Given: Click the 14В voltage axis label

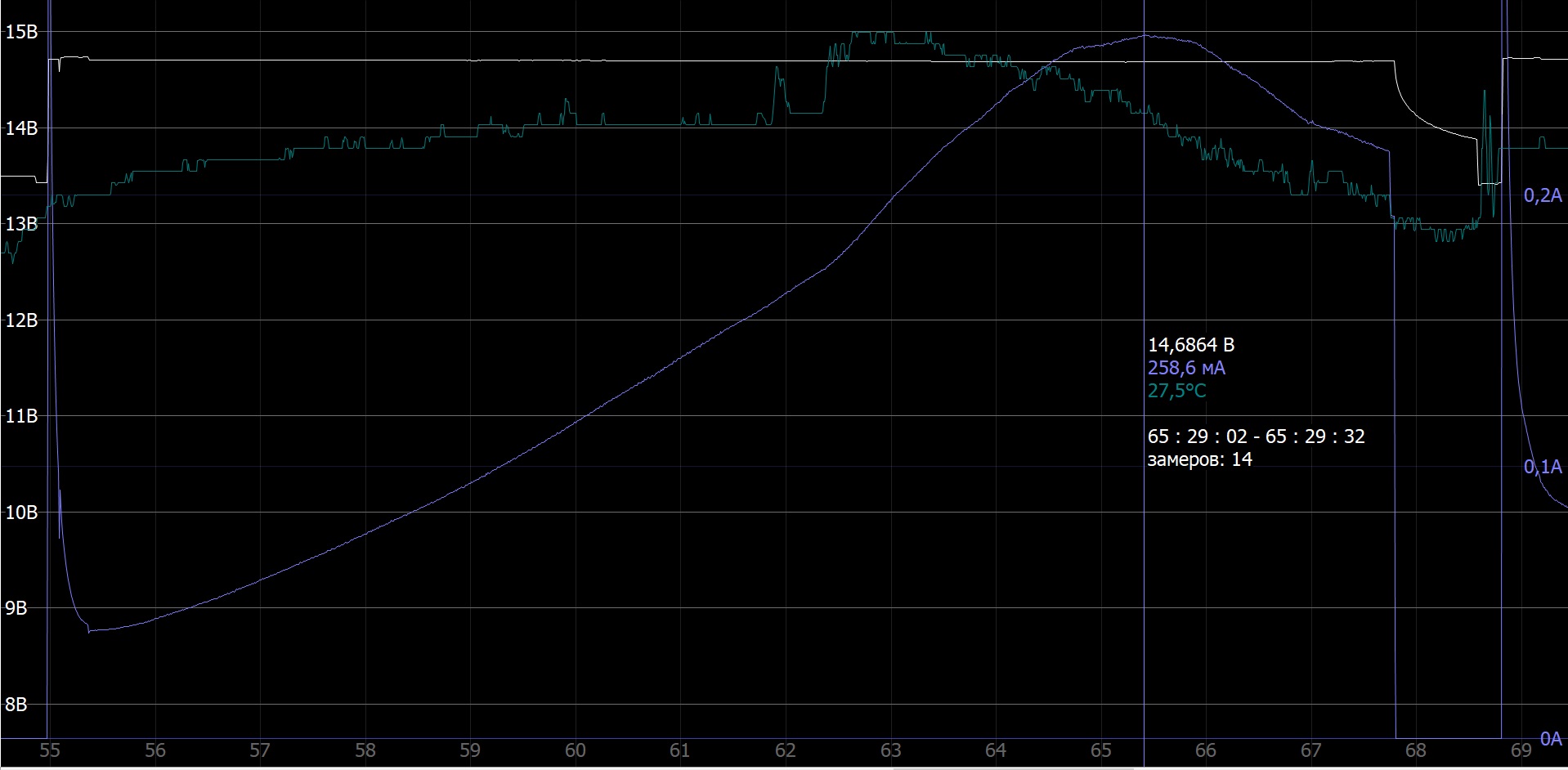Looking at the screenshot, I should [21, 128].
